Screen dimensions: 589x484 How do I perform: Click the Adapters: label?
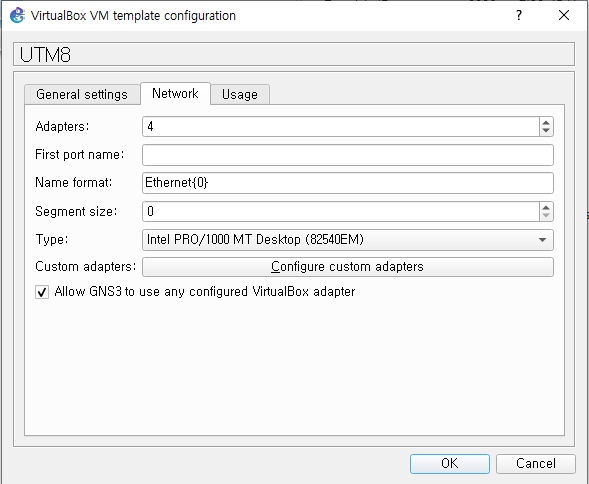pyautogui.click(x=62, y=127)
